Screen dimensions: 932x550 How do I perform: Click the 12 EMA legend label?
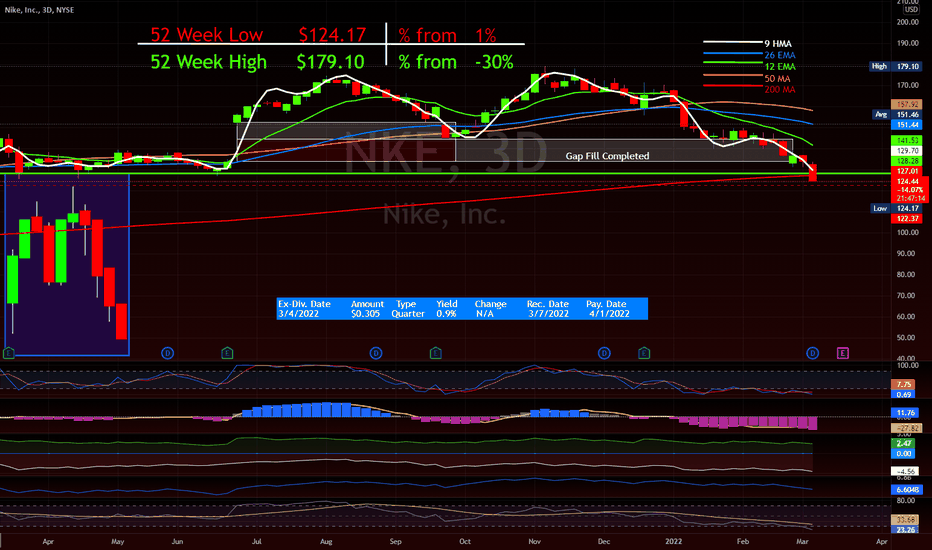coord(780,67)
